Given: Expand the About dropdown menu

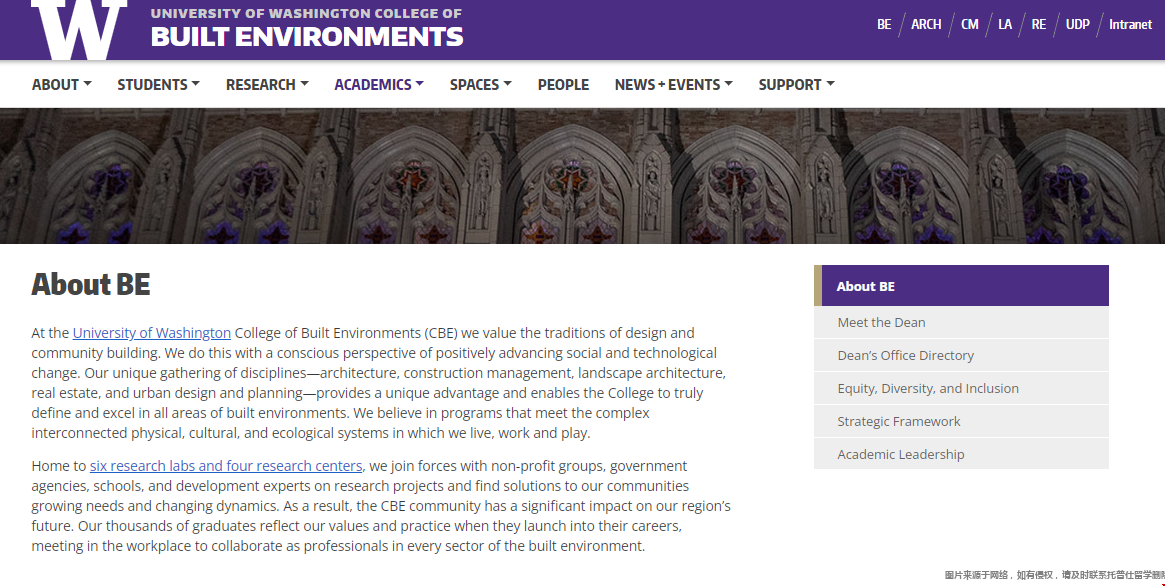Looking at the screenshot, I should coord(61,85).
